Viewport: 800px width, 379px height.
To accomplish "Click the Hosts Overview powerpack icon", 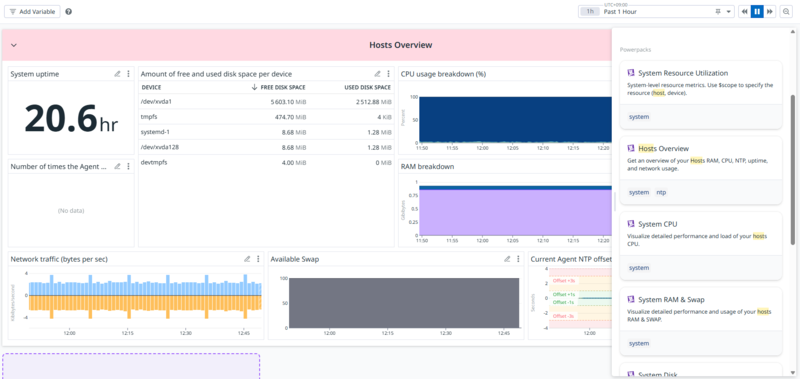I will (x=631, y=148).
